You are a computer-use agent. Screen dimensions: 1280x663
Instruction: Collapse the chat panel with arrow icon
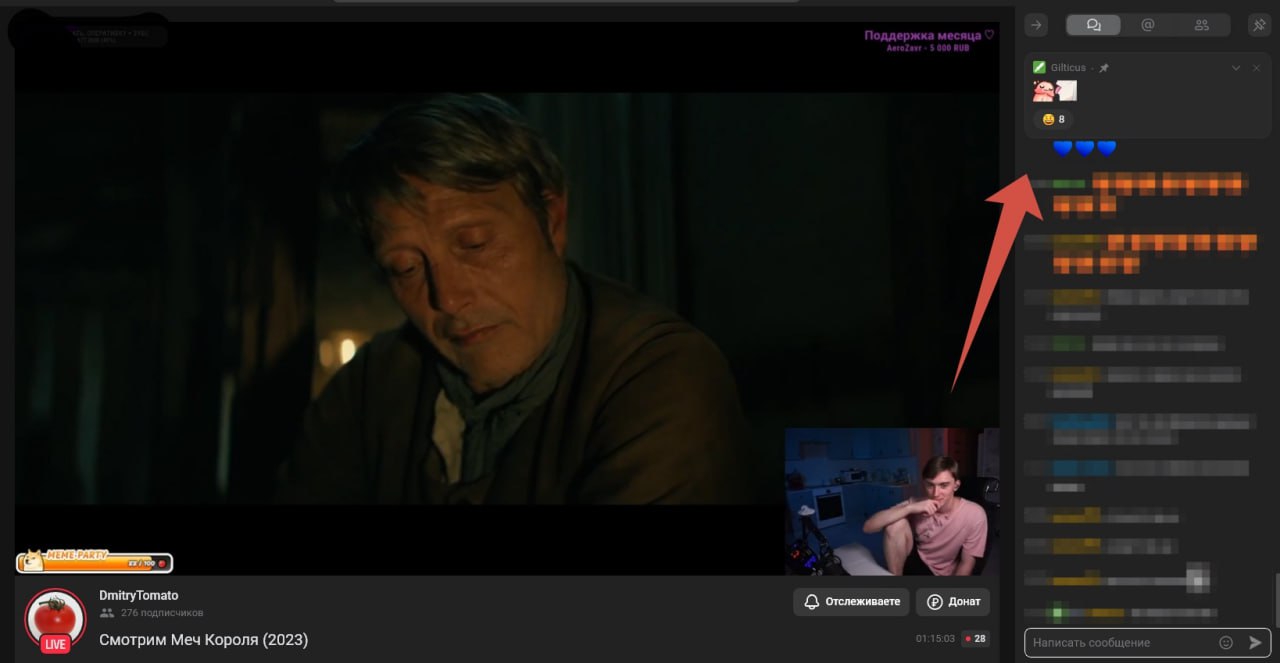[x=1037, y=25]
